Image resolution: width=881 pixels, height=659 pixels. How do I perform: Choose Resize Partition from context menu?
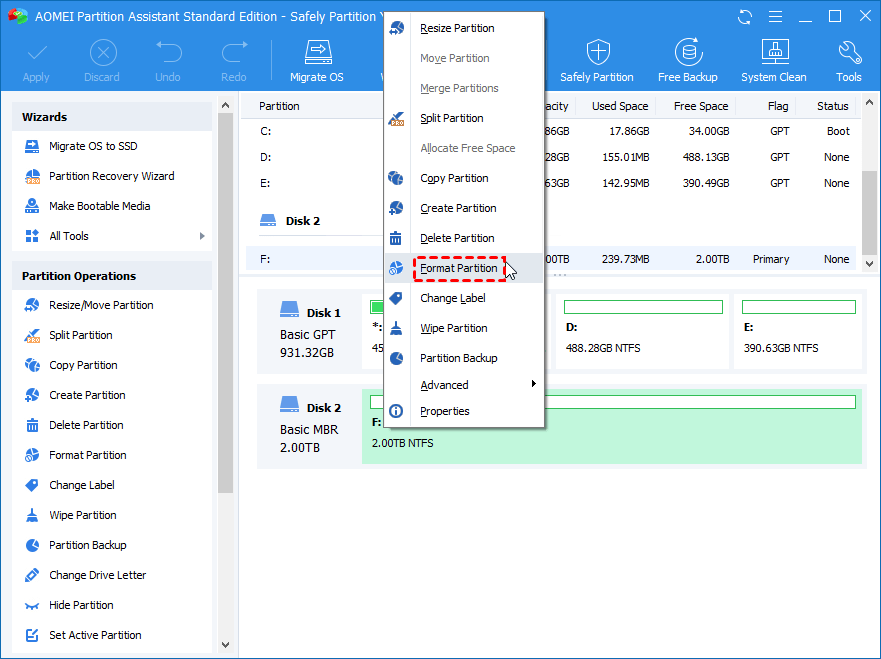[x=457, y=28]
